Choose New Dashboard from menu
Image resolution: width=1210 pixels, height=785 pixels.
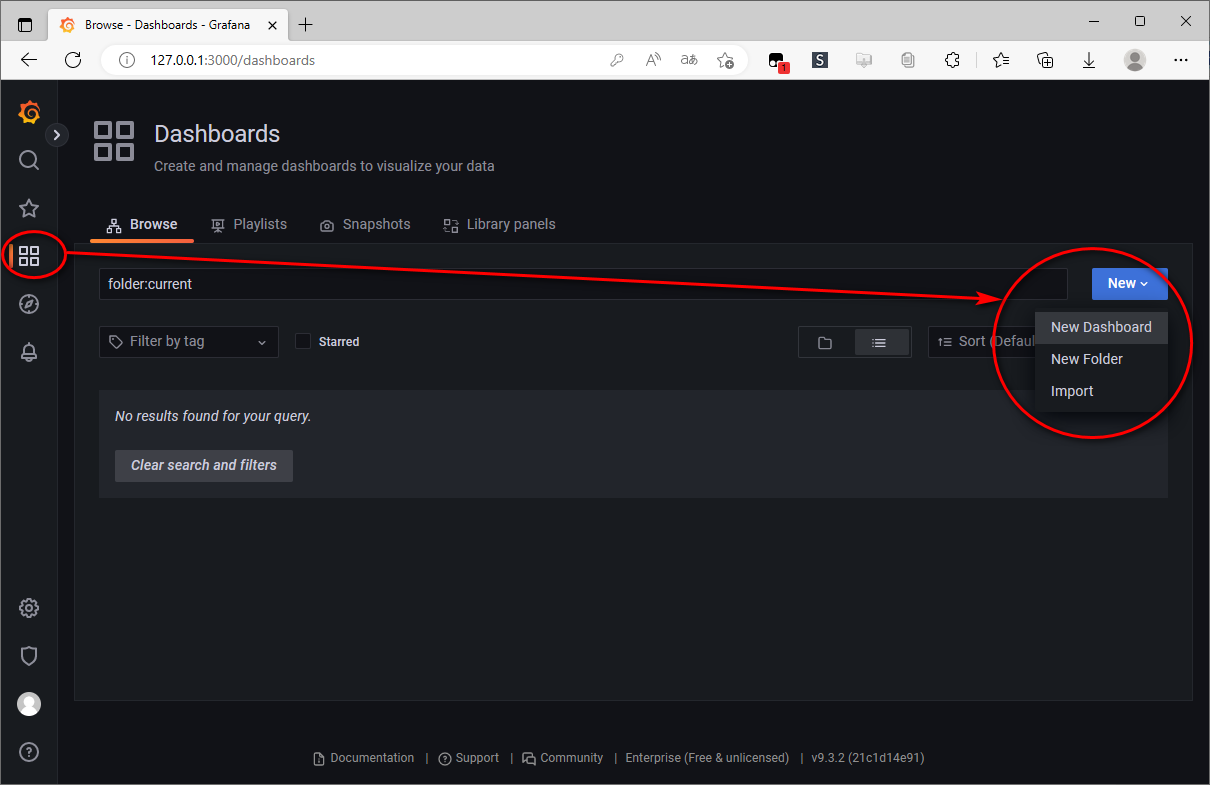click(1101, 327)
